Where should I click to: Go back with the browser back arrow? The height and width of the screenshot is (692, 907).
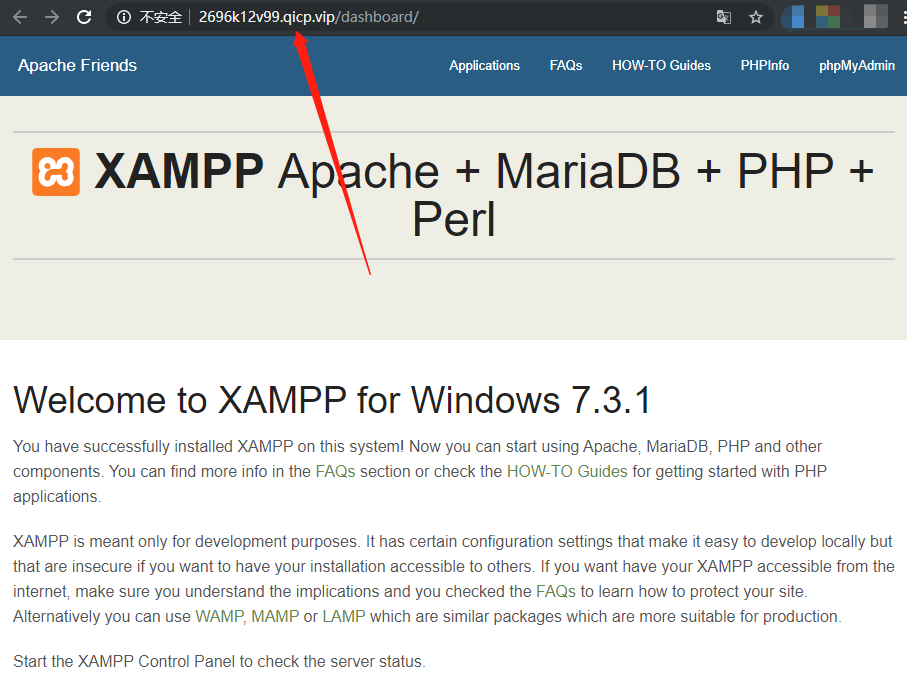click(20, 17)
